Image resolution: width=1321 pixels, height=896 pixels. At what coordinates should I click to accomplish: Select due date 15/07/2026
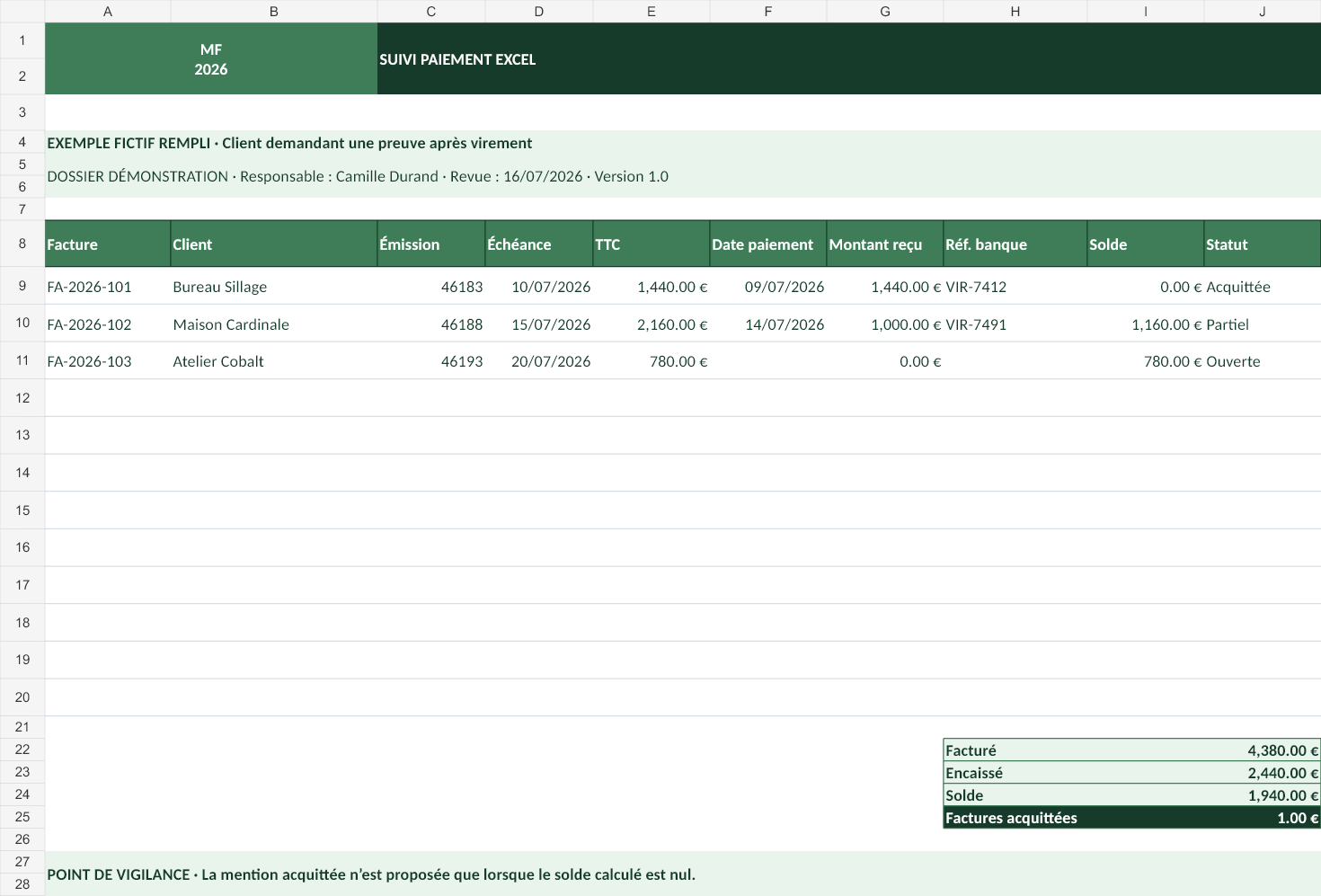pyautogui.click(x=539, y=324)
